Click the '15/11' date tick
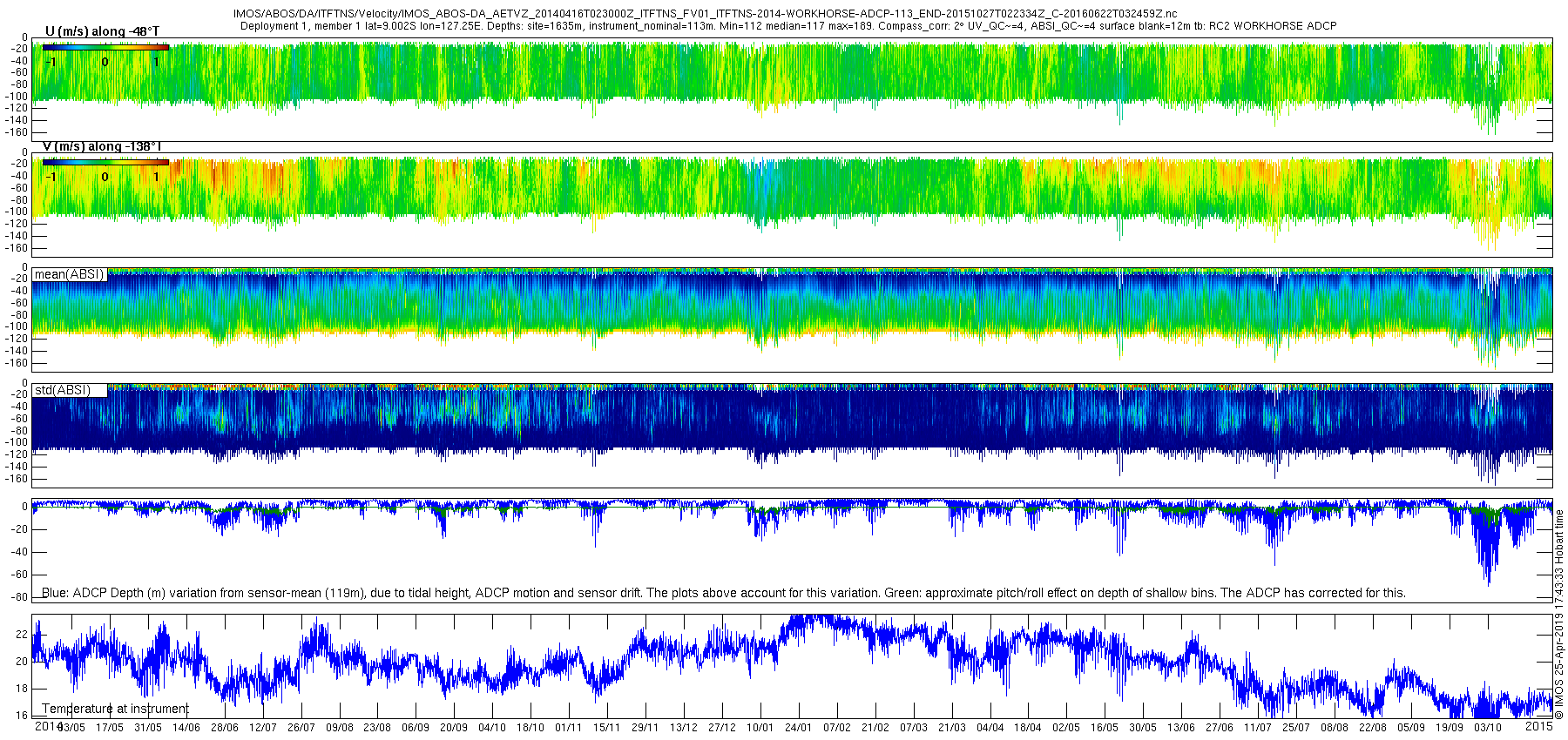 606,728
